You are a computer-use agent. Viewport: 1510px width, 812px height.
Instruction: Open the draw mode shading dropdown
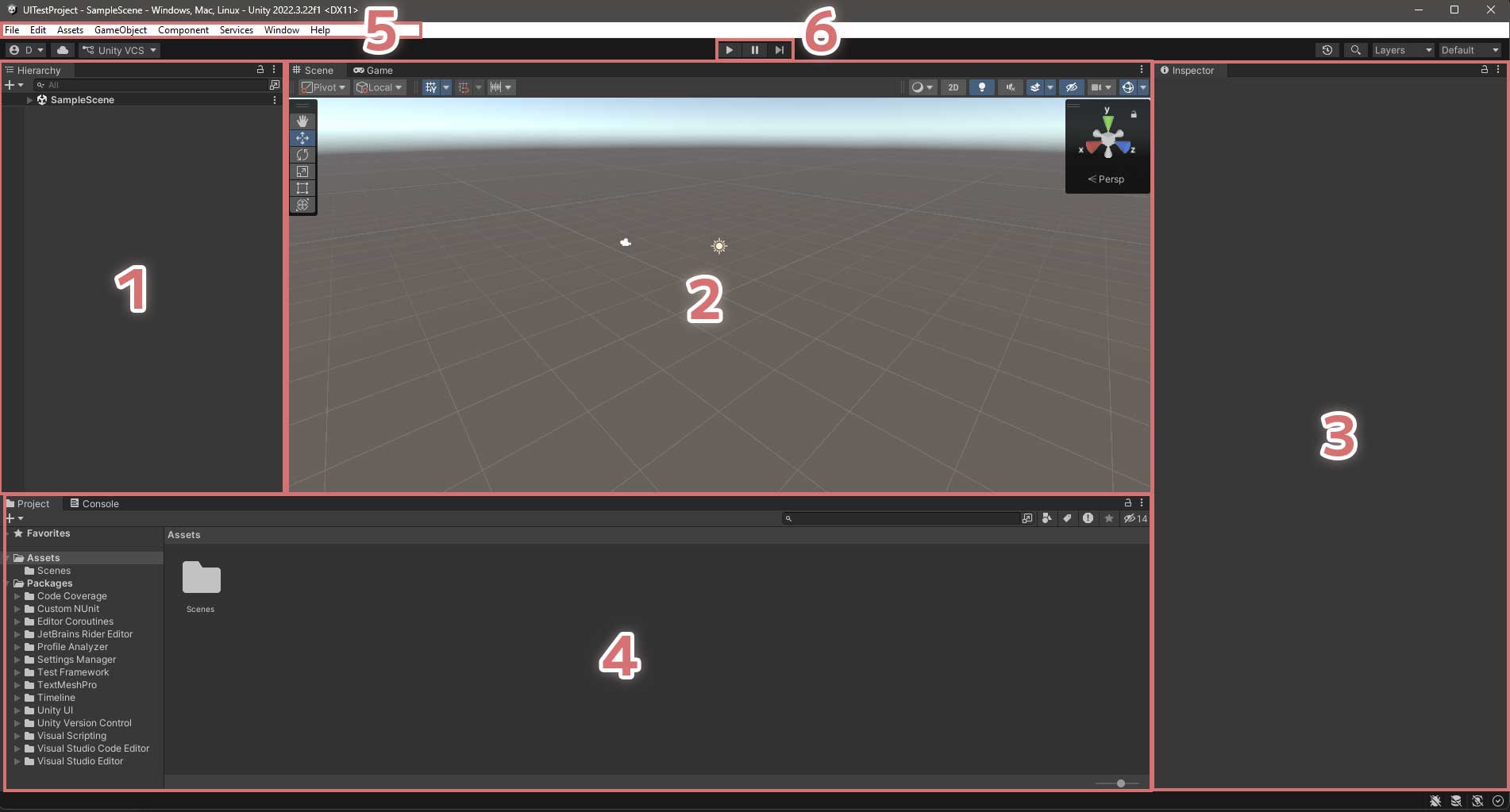(x=922, y=87)
